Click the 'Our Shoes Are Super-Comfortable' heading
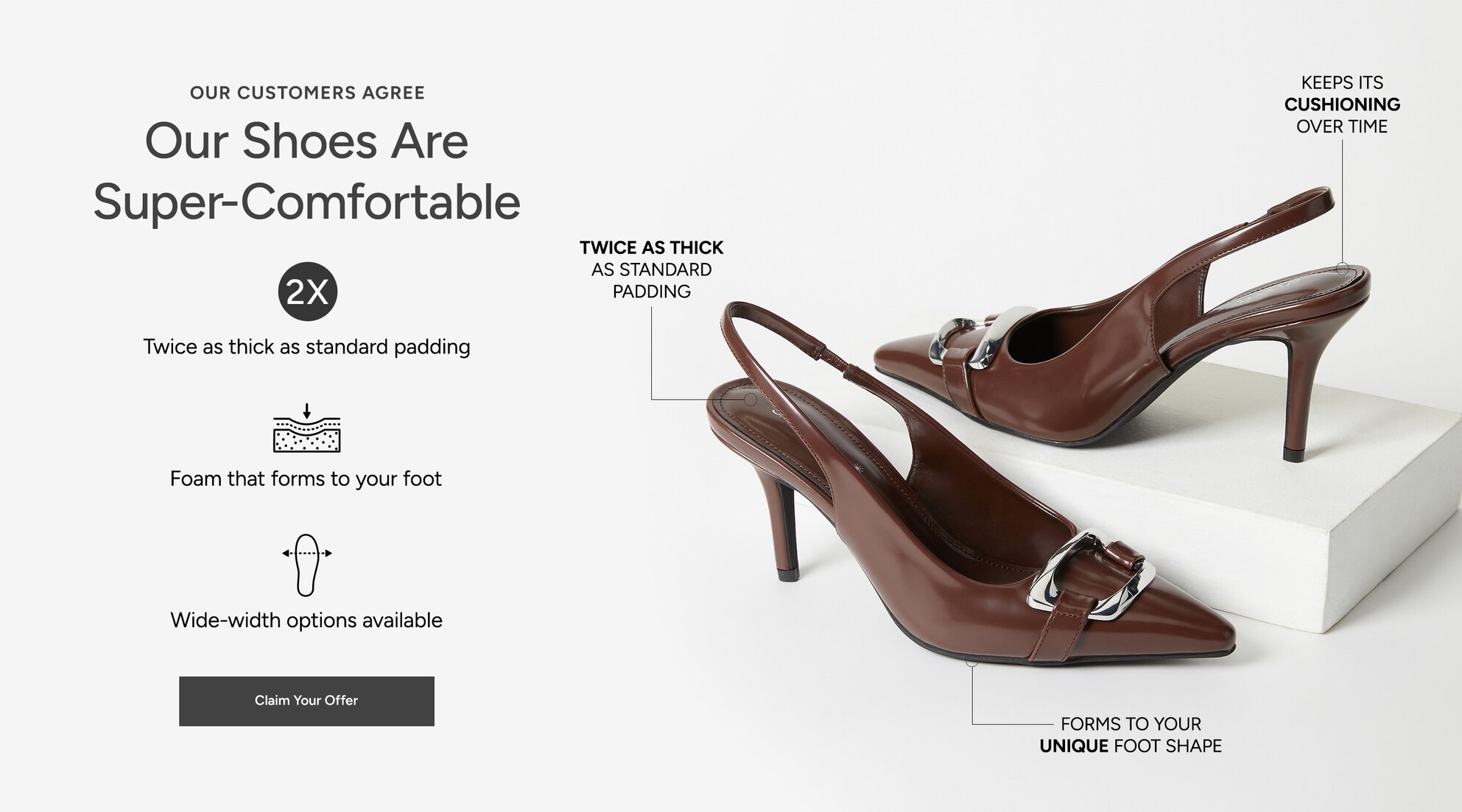The height and width of the screenshot is (812, 1462). tap(306, 171)
